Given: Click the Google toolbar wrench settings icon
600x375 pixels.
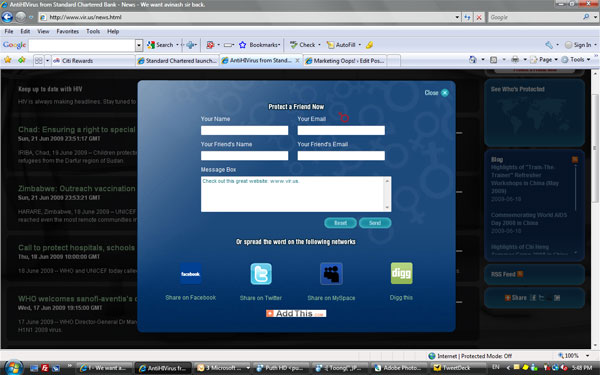Looking at the screenshot, I should click(549, 45).
